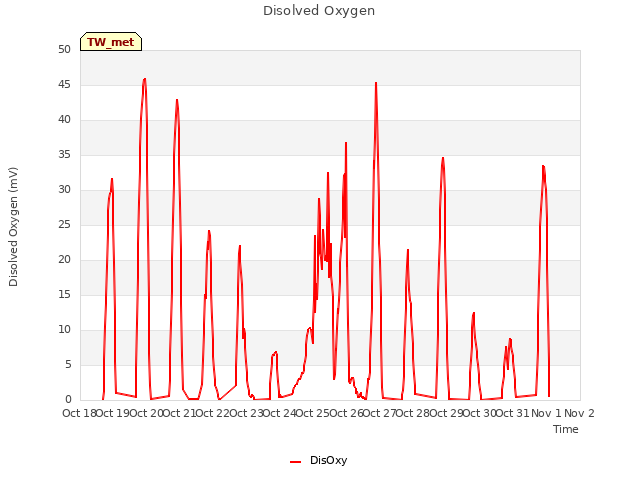Screen dimensions: 640x480
Task: Click the Oct 27 x-axis tick label
Action: (380, 413)
